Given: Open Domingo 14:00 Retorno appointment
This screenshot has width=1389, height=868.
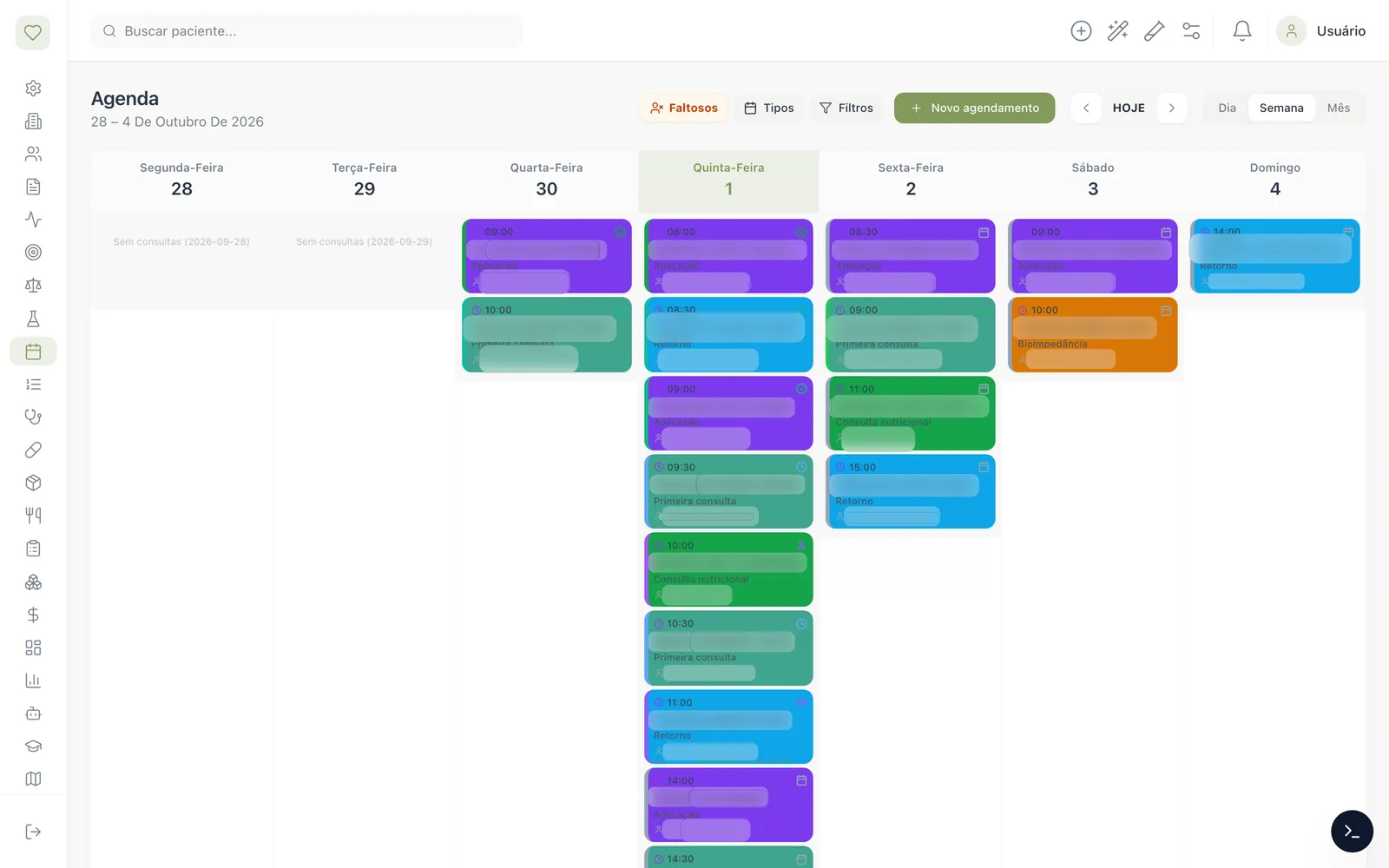Looking at the screenshot, I should (1275, 256).
